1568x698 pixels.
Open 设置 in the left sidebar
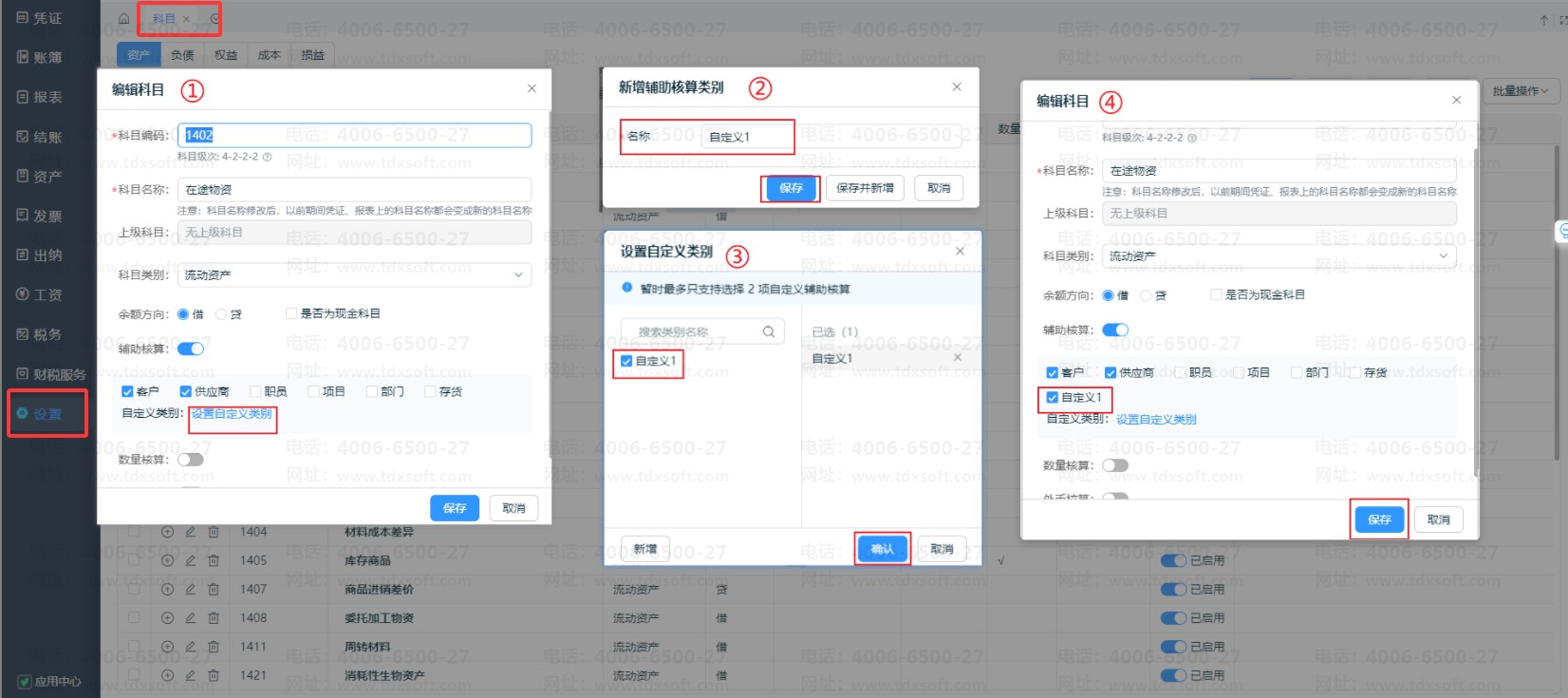(47, 414)
